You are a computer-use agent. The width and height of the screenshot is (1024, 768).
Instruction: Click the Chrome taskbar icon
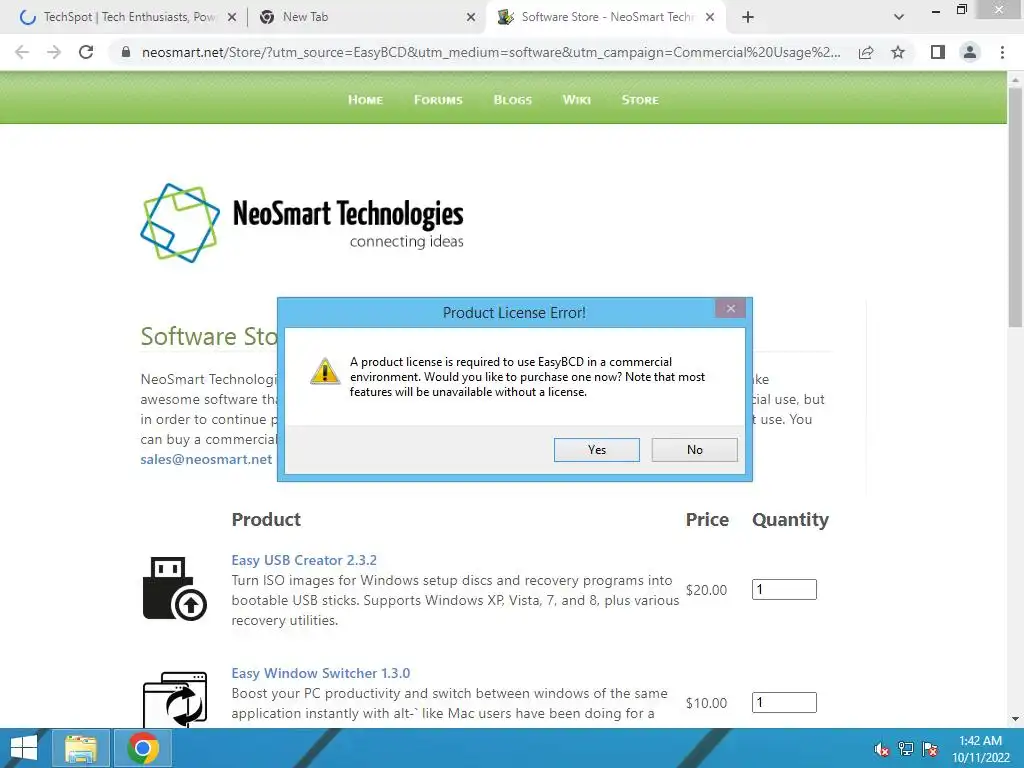[143, 748]
